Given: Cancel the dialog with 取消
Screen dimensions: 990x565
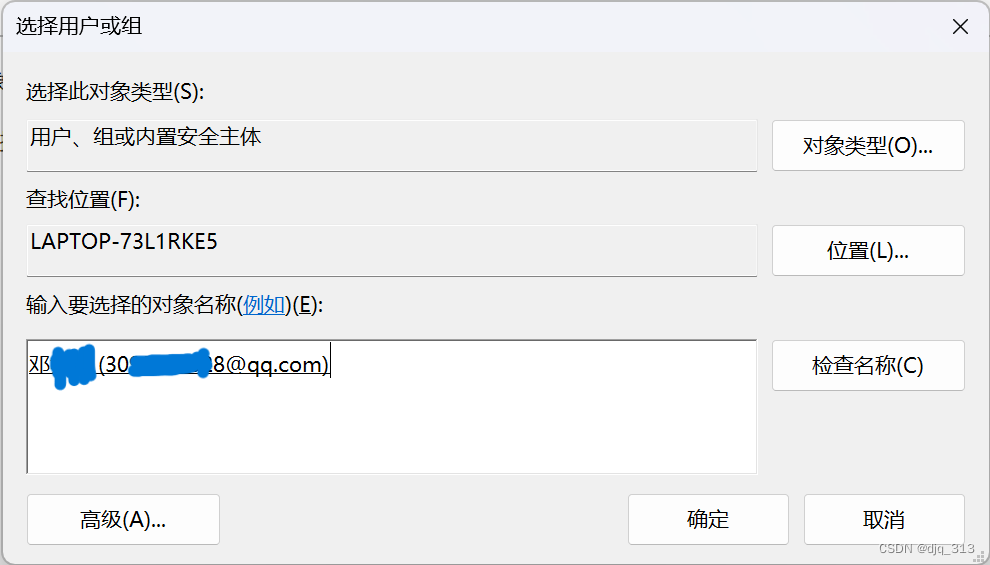Looking at the screenshot, I should tap(884, 520).
